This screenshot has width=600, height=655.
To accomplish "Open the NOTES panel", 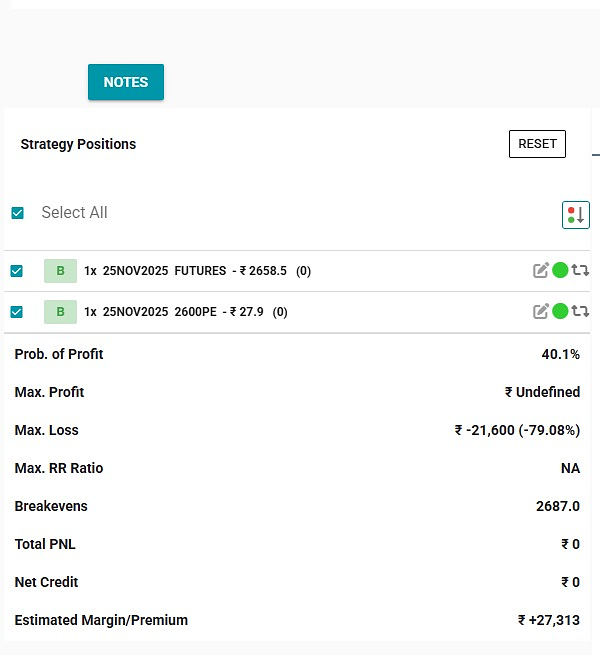I will 126,82.
